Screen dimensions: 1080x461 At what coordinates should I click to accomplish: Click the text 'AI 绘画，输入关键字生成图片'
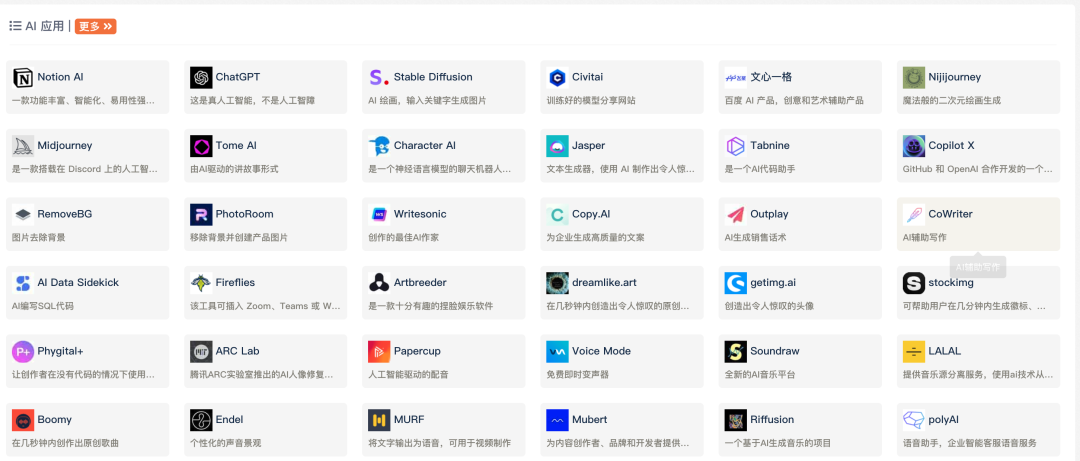(427, 101)
